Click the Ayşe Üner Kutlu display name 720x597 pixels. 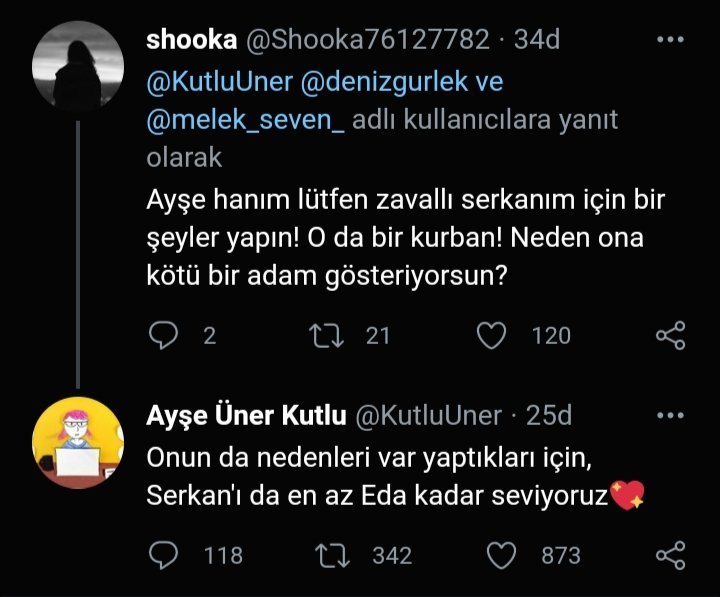(x=246, y=415)
